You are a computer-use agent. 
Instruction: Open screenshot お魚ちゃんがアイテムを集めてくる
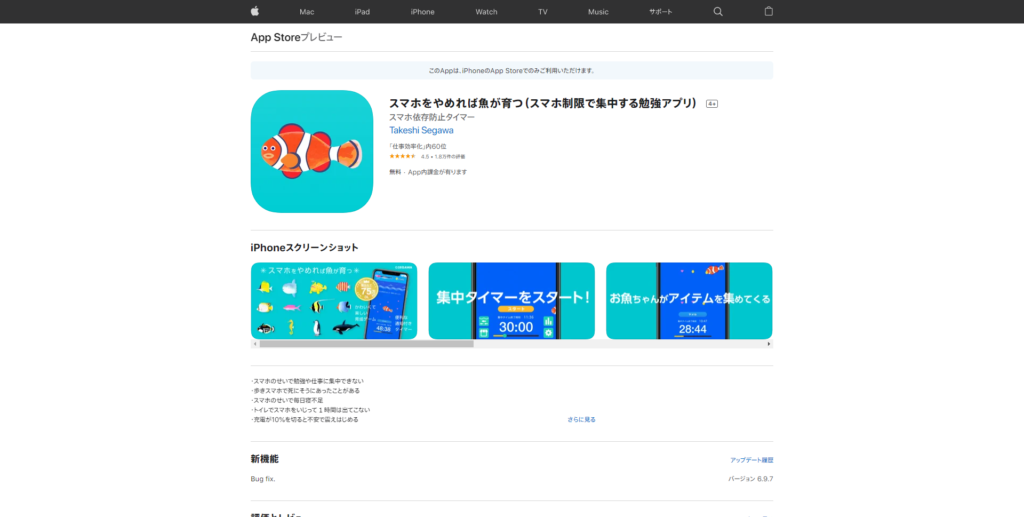(689, 301)
